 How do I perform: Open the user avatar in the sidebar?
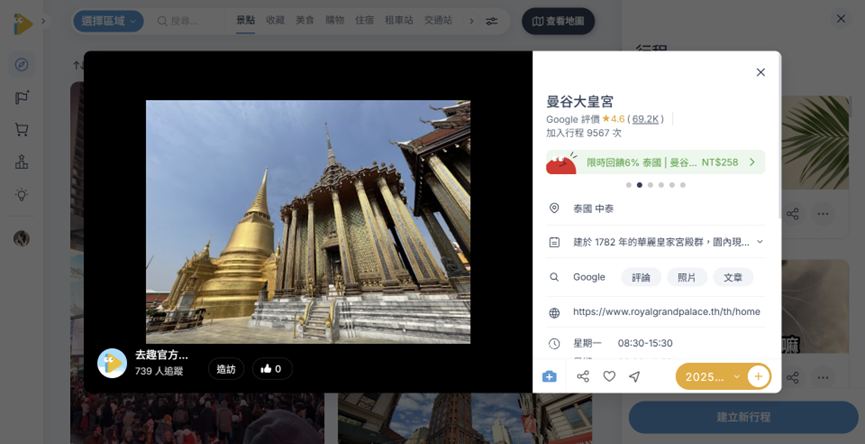coord(22,238)
